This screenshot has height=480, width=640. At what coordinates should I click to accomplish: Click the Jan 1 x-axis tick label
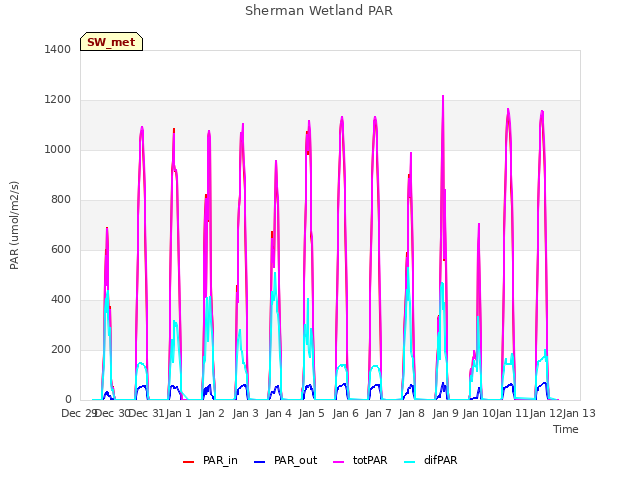pos(178,413)
